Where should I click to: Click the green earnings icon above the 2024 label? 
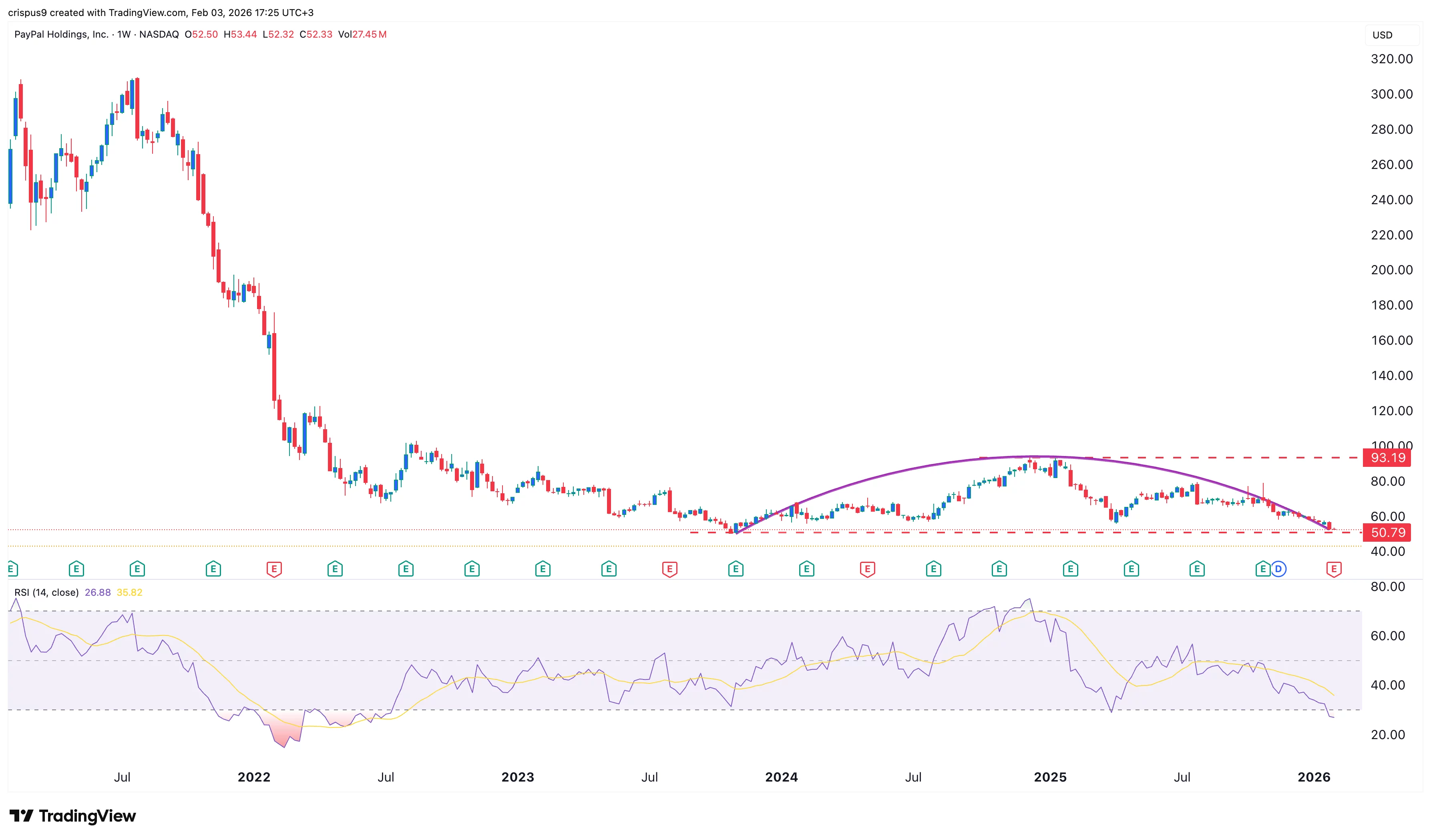click(806, 568)
